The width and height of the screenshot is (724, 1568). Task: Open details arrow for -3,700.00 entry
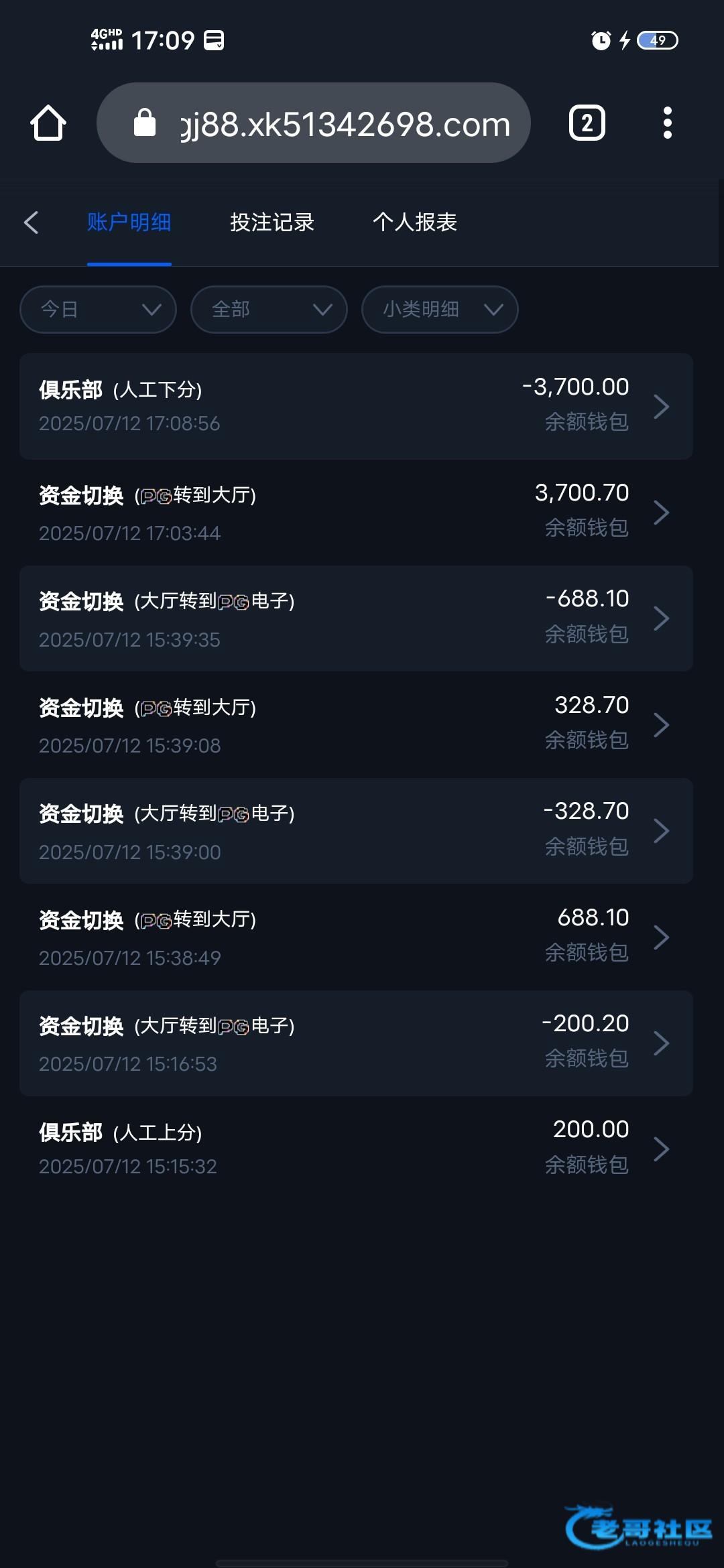(x=661, y=406)
